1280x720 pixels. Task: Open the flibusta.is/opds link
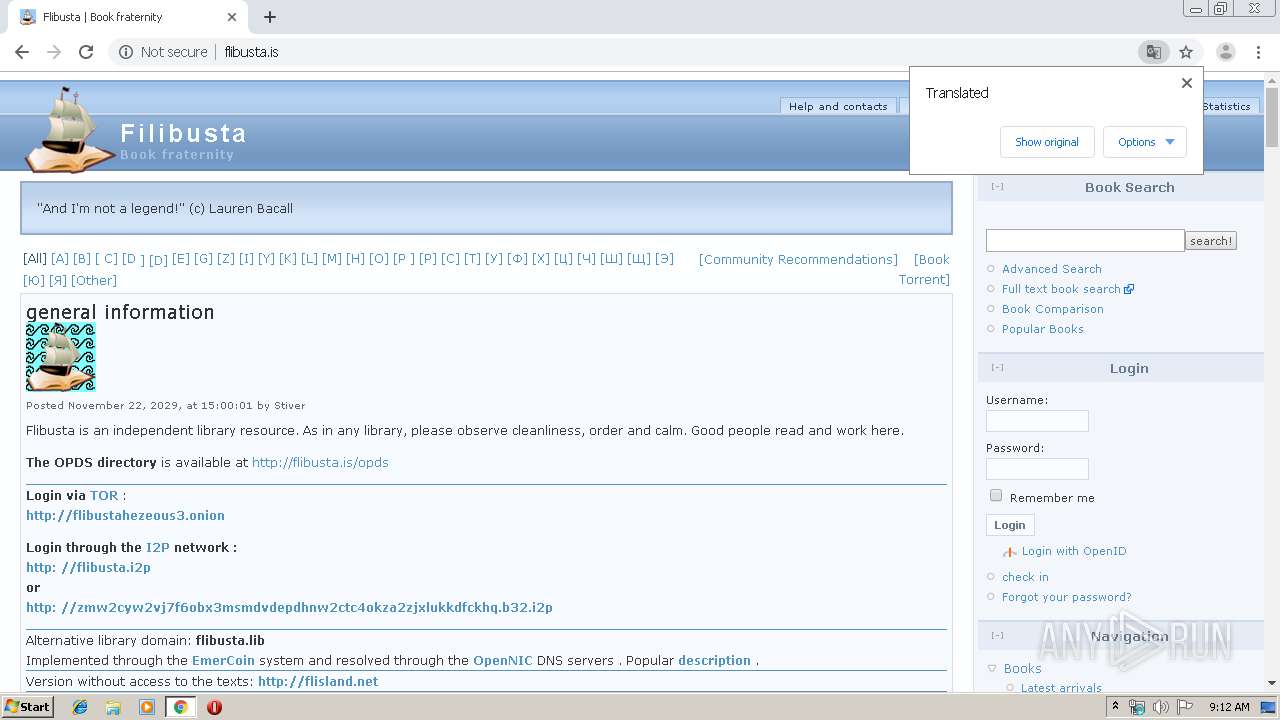[320, 462]
